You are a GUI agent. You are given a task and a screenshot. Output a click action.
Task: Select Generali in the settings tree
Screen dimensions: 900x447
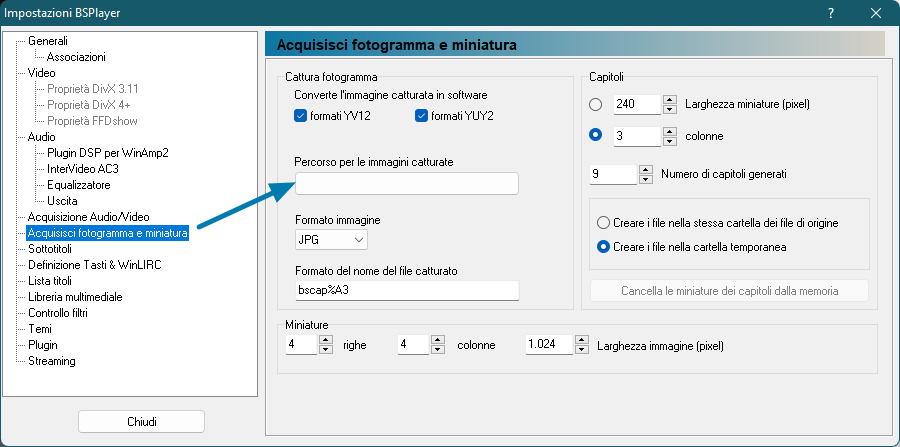pyautogui.click(x=48, y=41)
